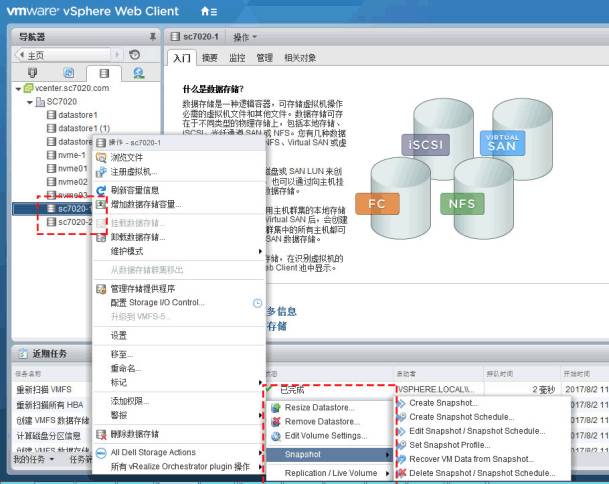Viewport: 609px width, 484px height.
Task: Click delete datastore icon
Action: (101, 434)
